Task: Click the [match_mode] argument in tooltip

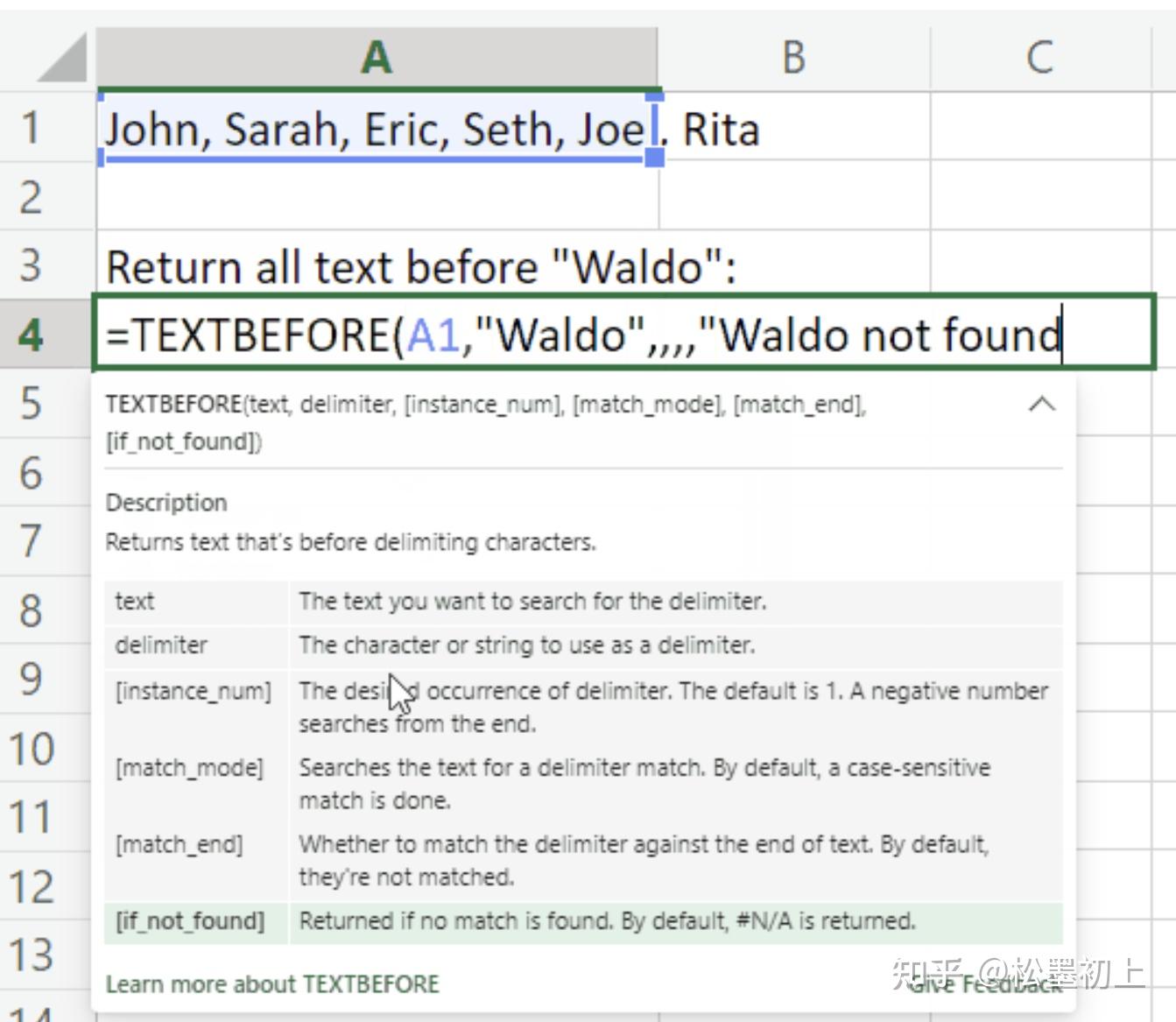Action: point(189,768)
